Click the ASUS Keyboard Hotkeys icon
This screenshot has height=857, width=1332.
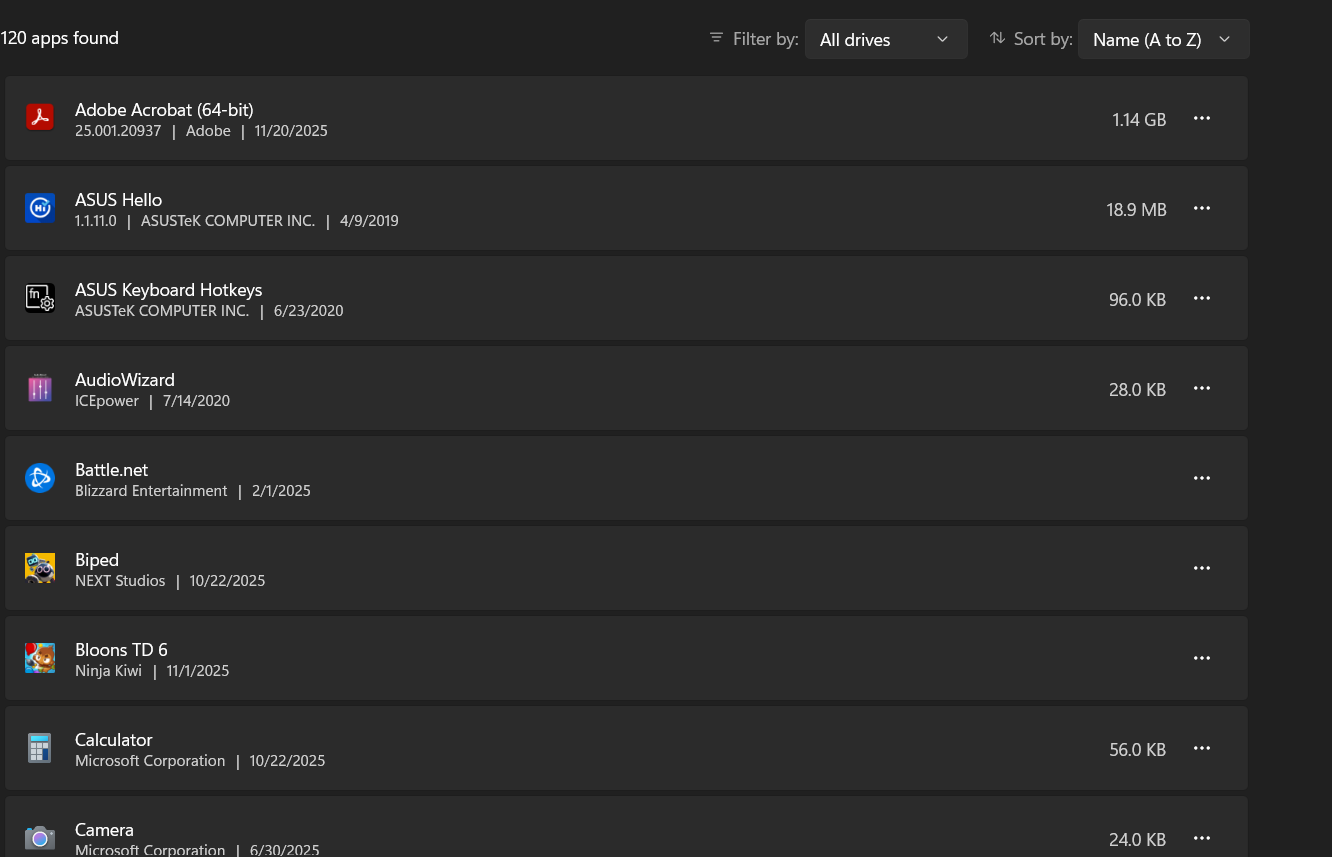click(40, 298)
